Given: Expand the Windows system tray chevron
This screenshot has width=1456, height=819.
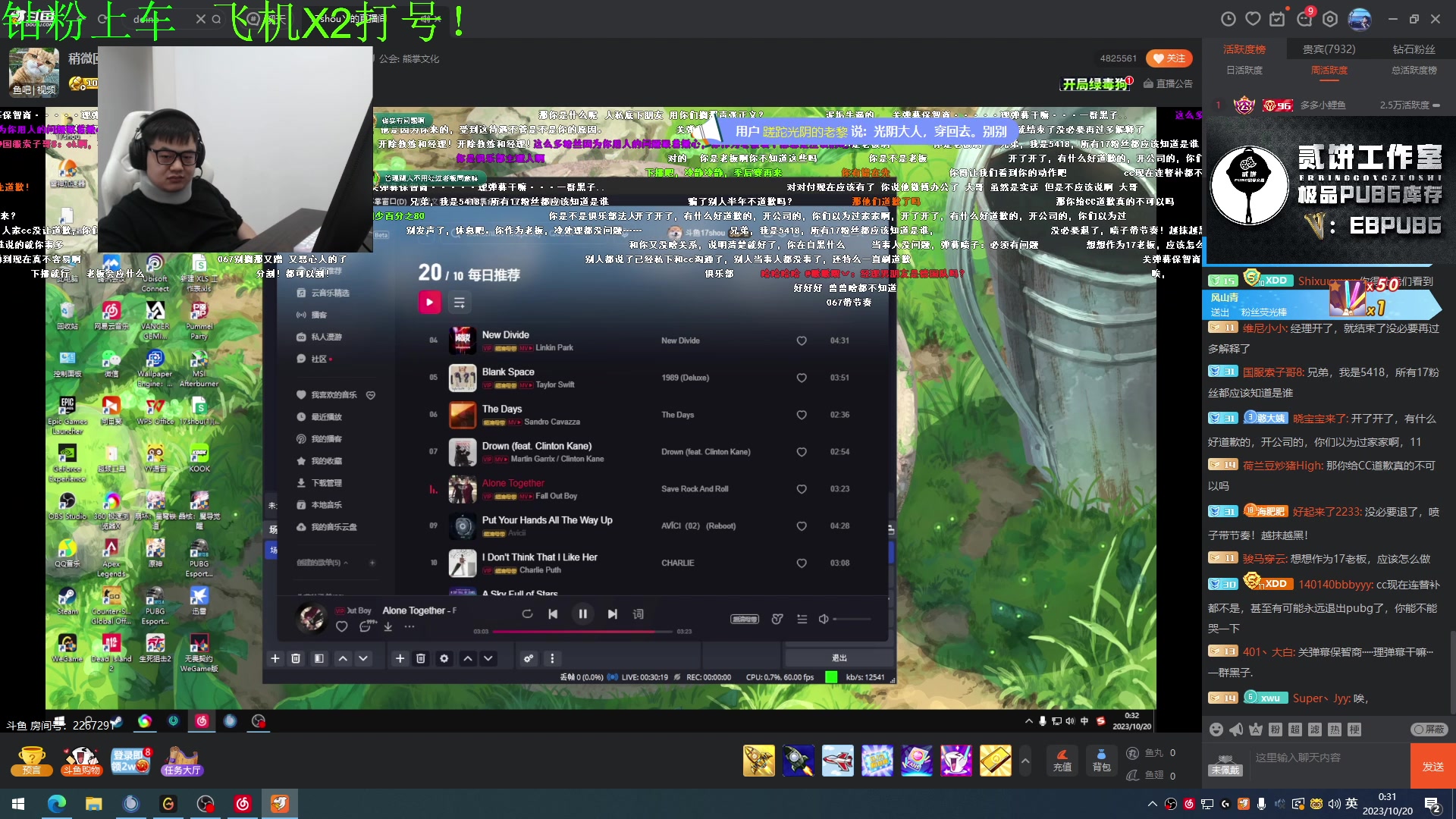Looking at the screenshot, I should [x=1152, y=804].
